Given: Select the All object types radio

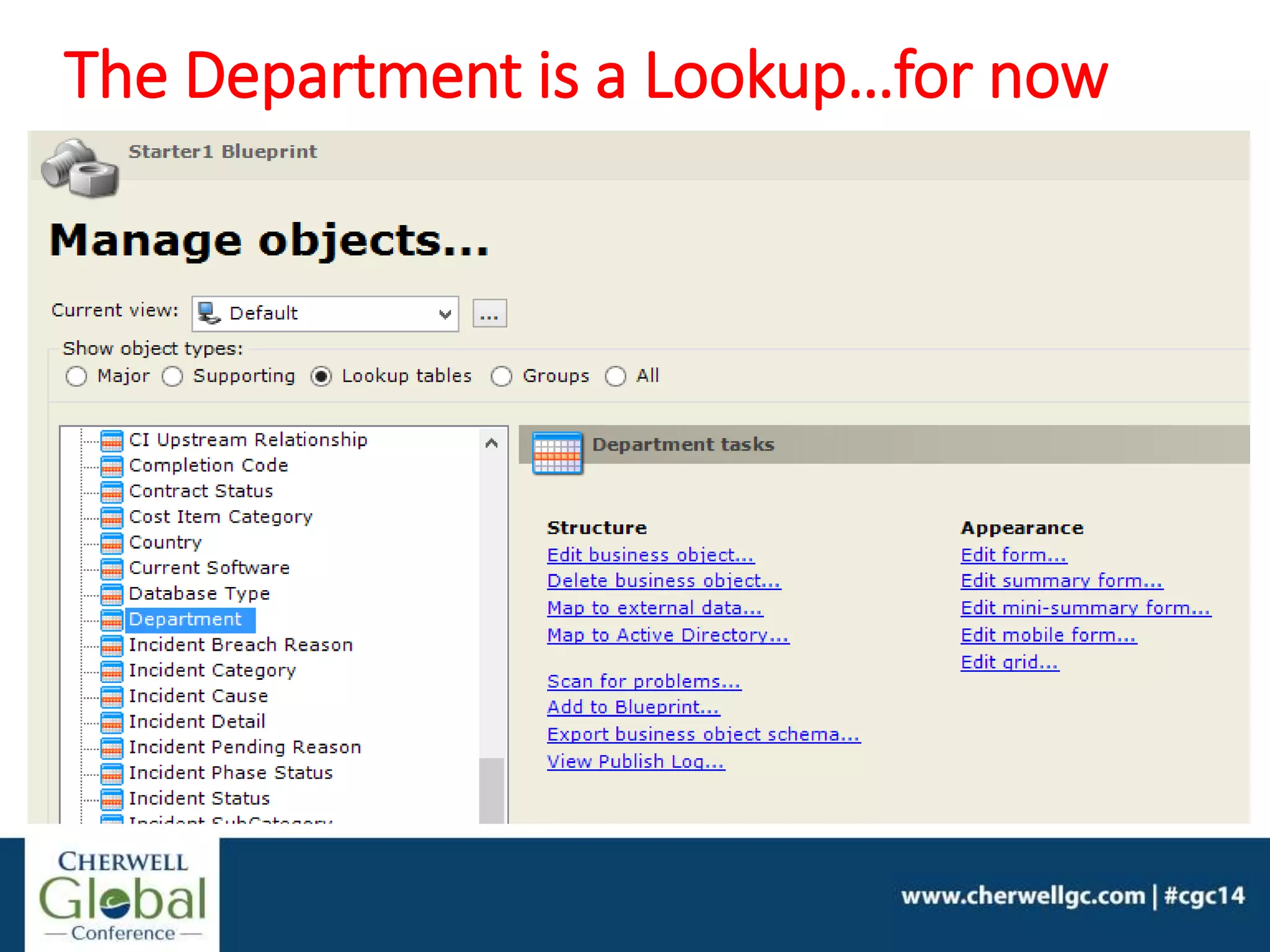Looking at the screenshot, I should coord(616,376).
